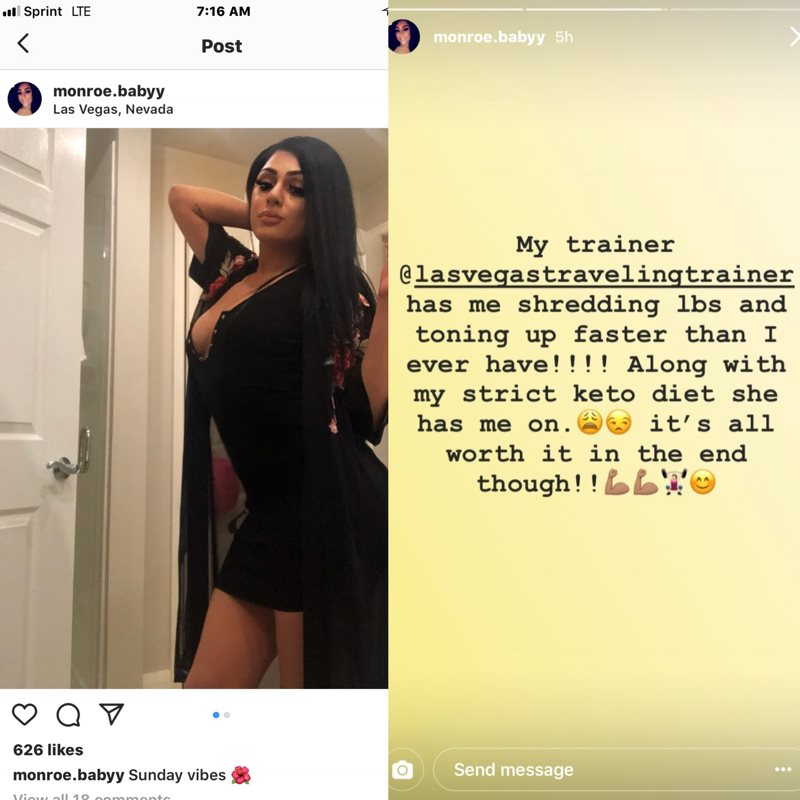Open monroe.babyy post profile picture
The height and width of the screenshot is (800, 800).
[x=24, y=98]
